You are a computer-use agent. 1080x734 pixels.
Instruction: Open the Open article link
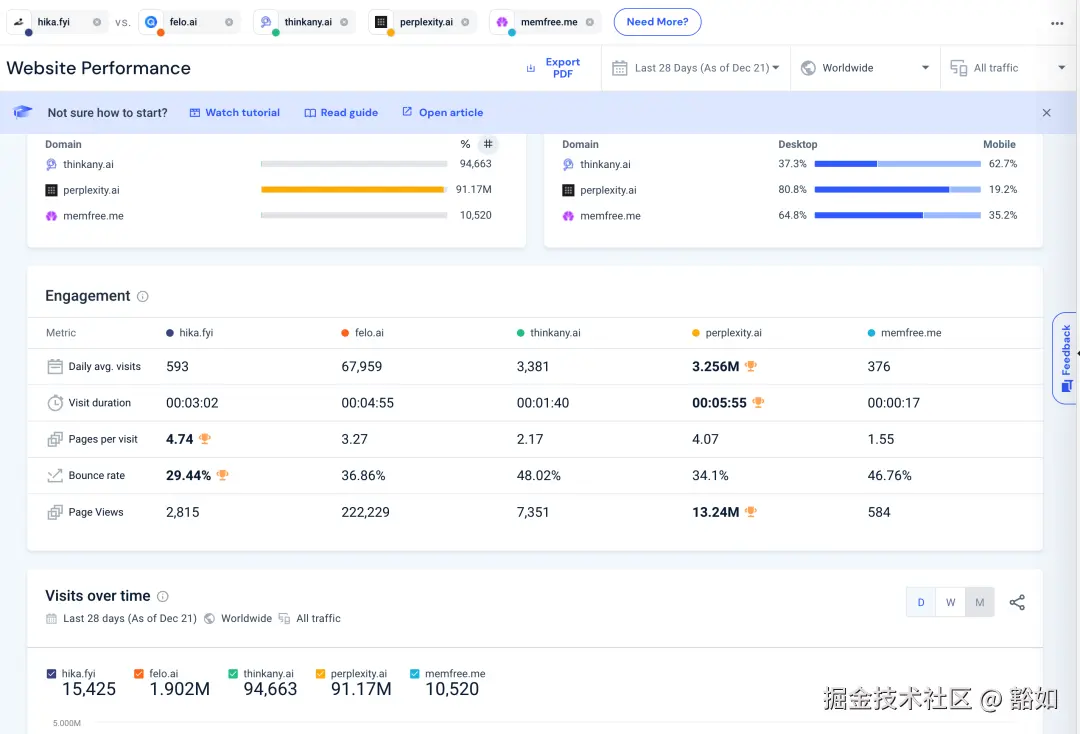pyautogui.click(x=443, y=112)
